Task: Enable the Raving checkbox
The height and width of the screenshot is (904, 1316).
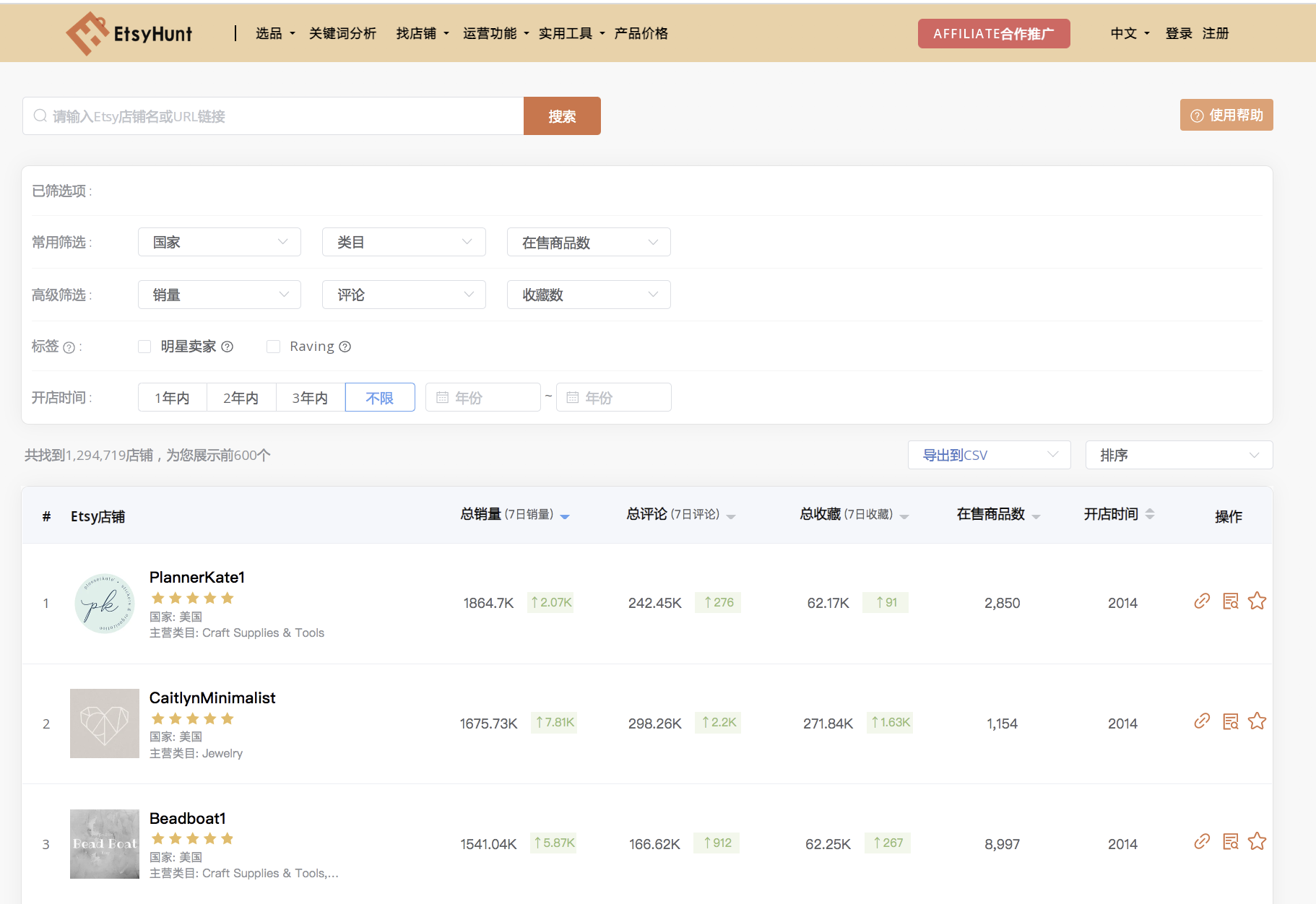Action: (273, 347)
